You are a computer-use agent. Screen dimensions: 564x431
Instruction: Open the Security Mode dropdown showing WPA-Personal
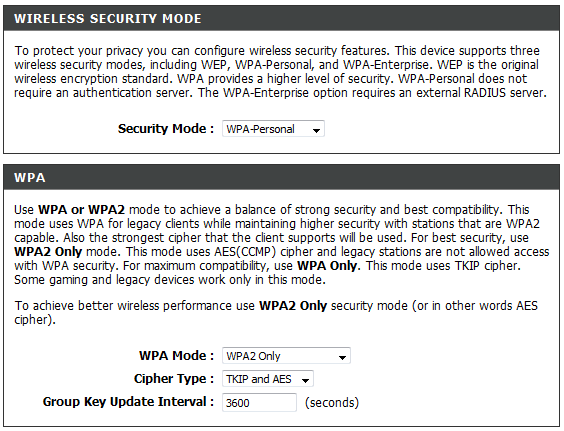(273, 129)
